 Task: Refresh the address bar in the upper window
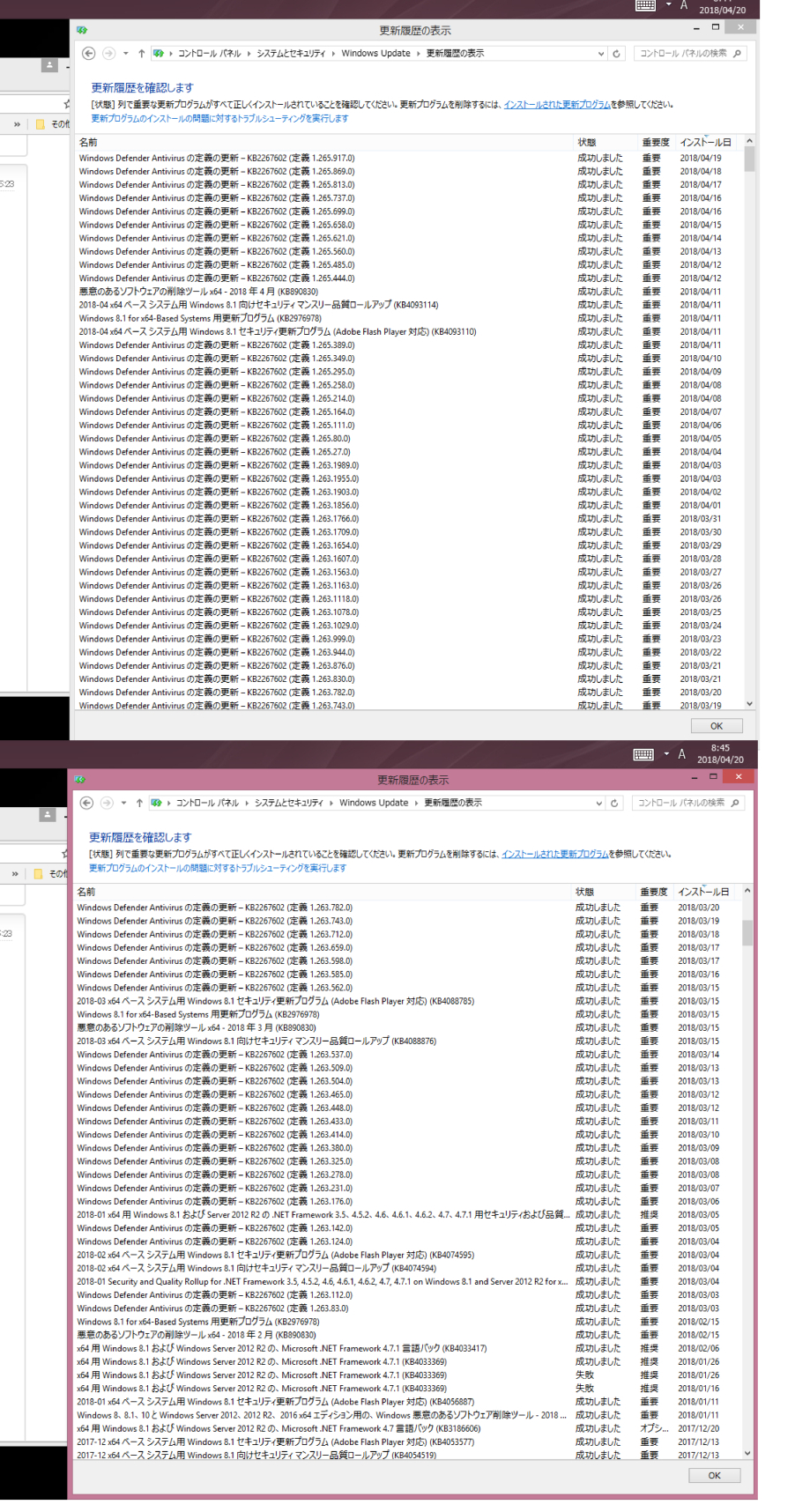[x=616, y=54]
